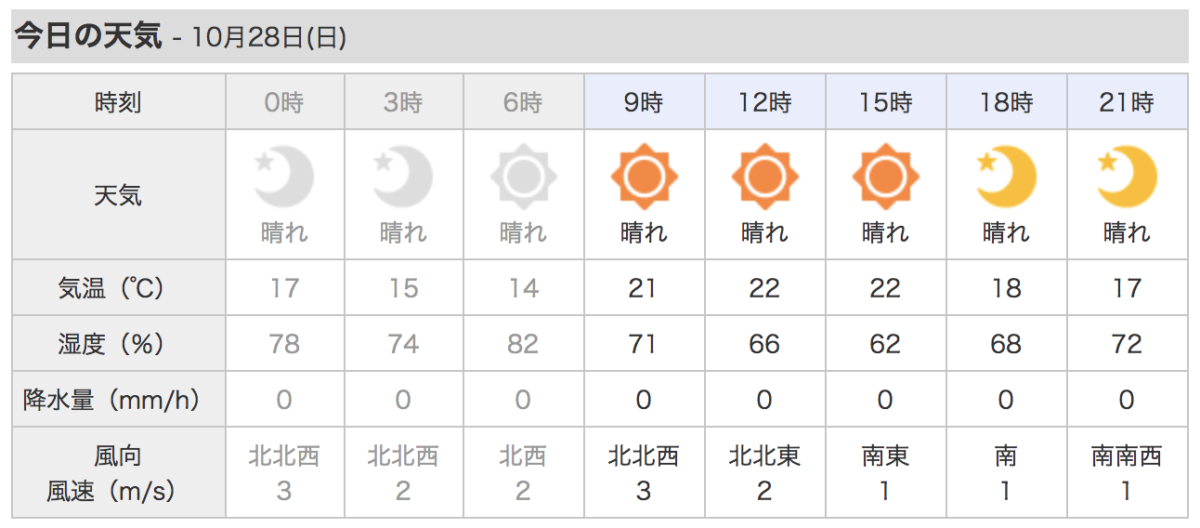
Task: Click the orange sun icon for 9時
Action: 644,179
